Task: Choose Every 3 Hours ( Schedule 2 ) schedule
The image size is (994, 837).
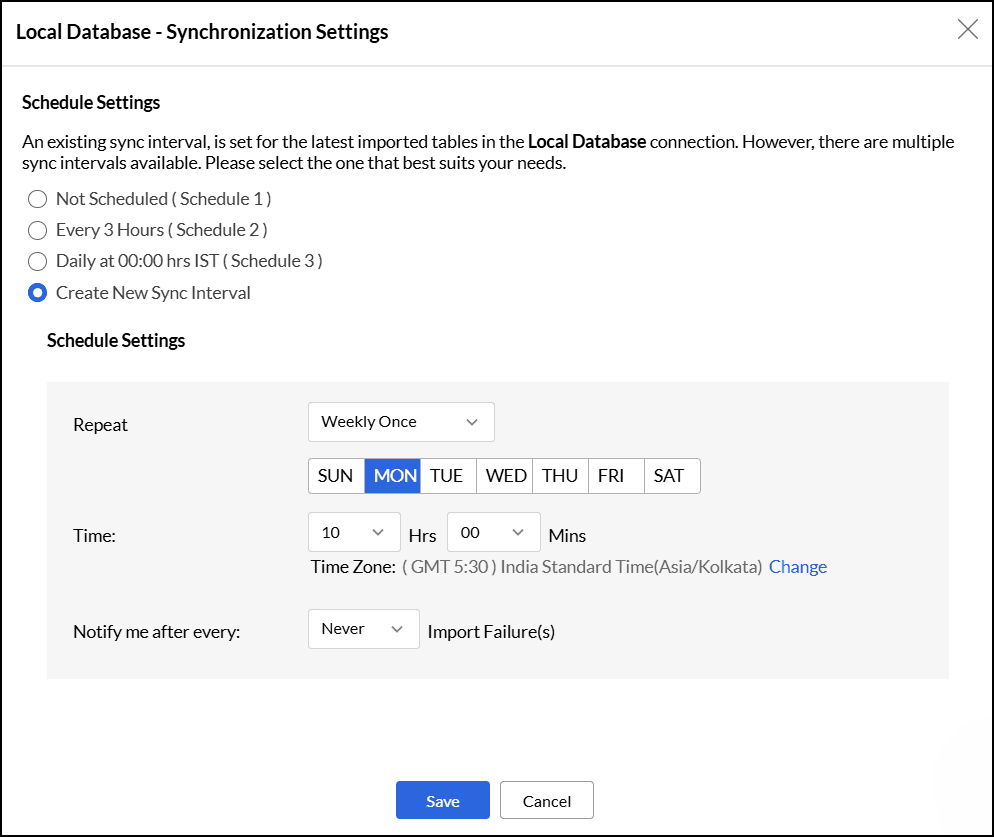Action: 37,230
